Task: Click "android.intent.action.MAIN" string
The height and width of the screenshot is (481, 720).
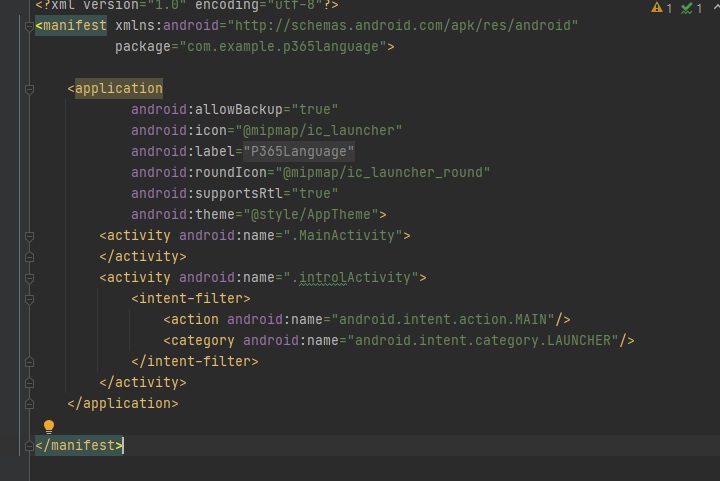Action: point(443,319)
